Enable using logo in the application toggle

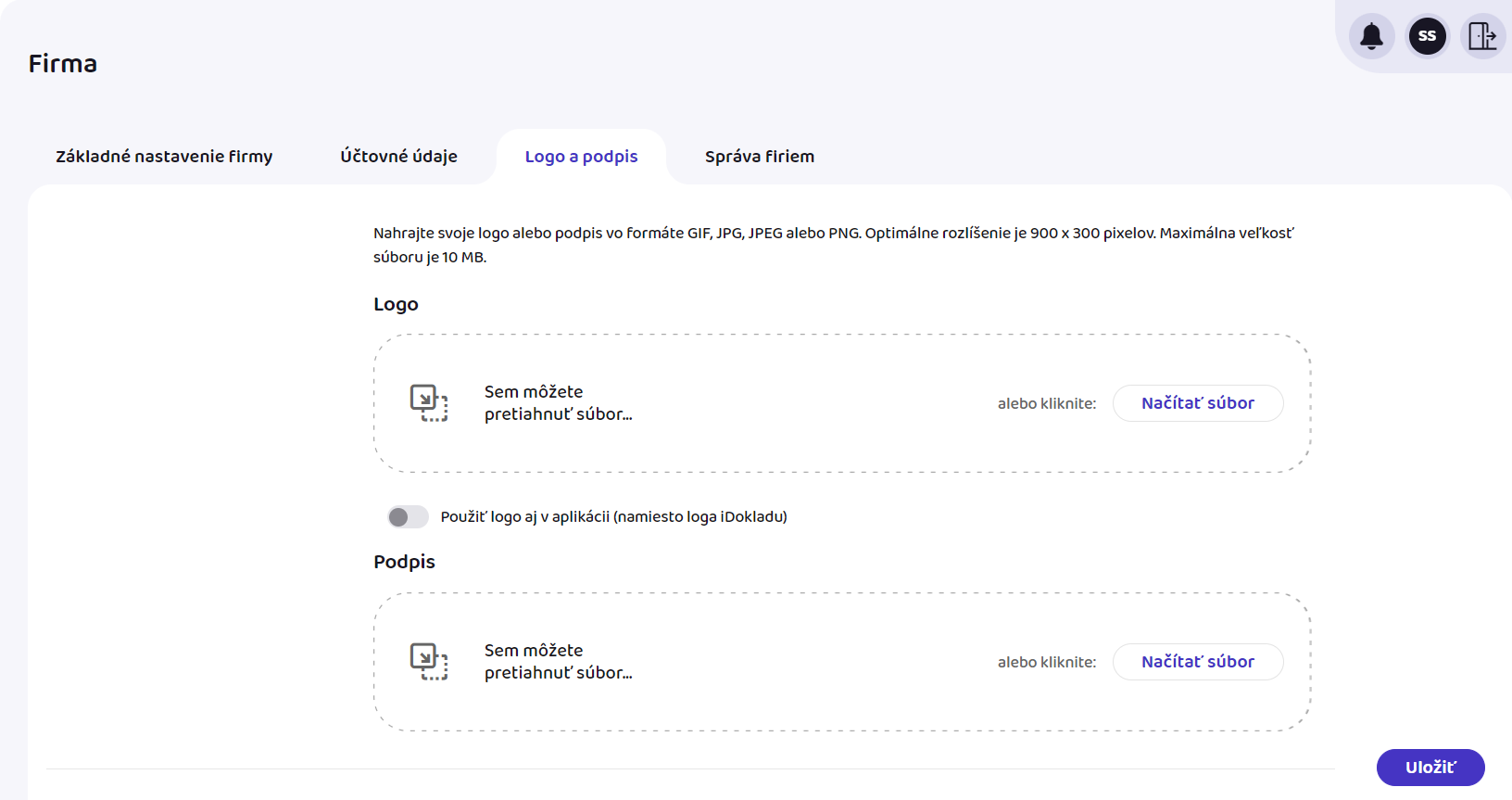point(408,516)
